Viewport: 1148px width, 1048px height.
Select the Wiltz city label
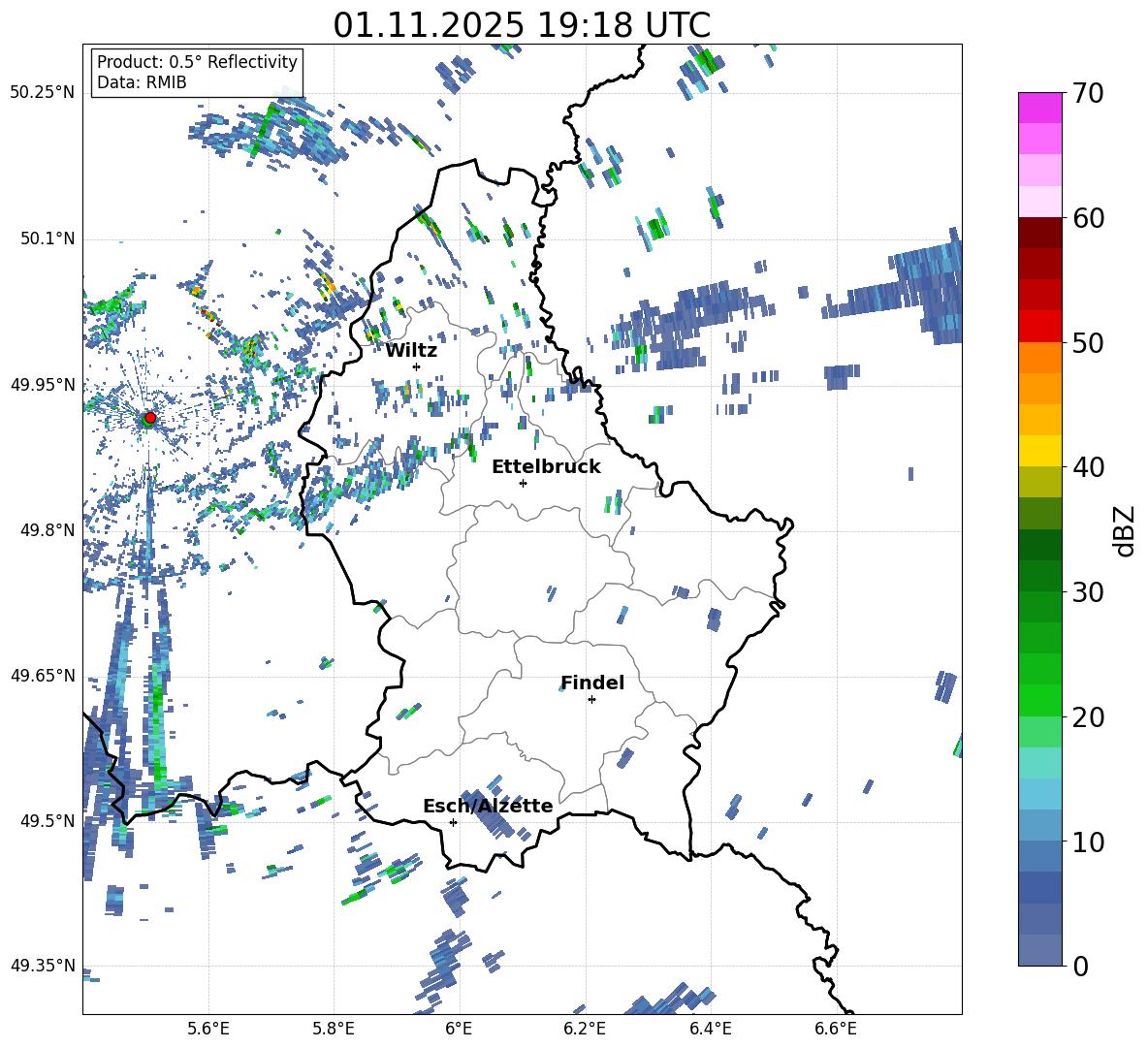(x=411, y=351)
